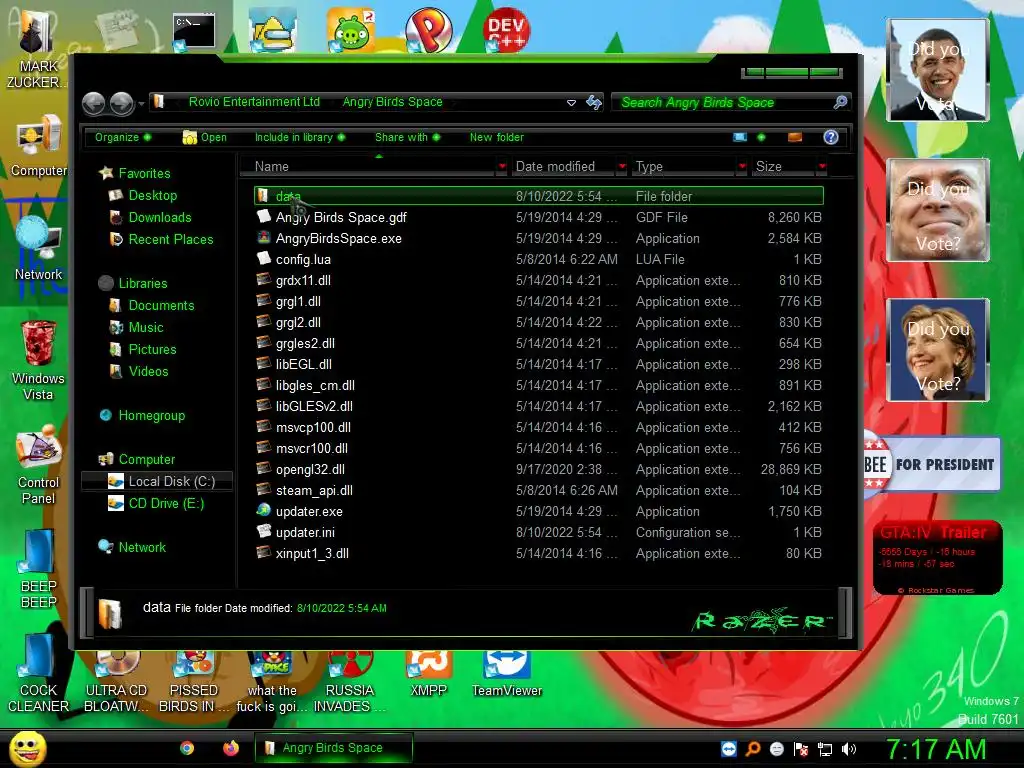Open Homegroup in the navigation pane
Image resolution: width=1024 pixels, height=768 pixels.
click(152, 415)
